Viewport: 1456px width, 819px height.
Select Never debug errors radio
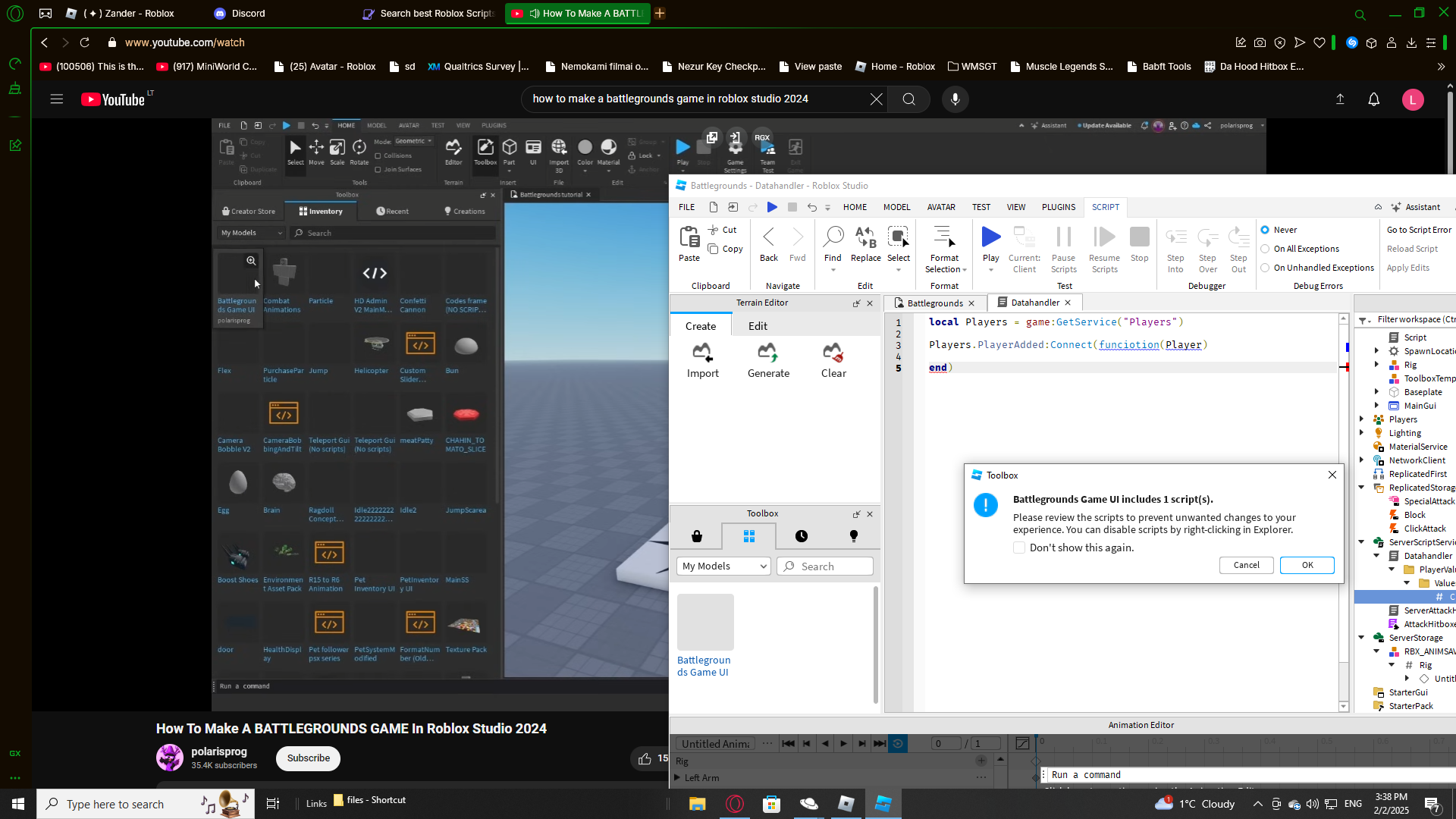[1265, 230]
